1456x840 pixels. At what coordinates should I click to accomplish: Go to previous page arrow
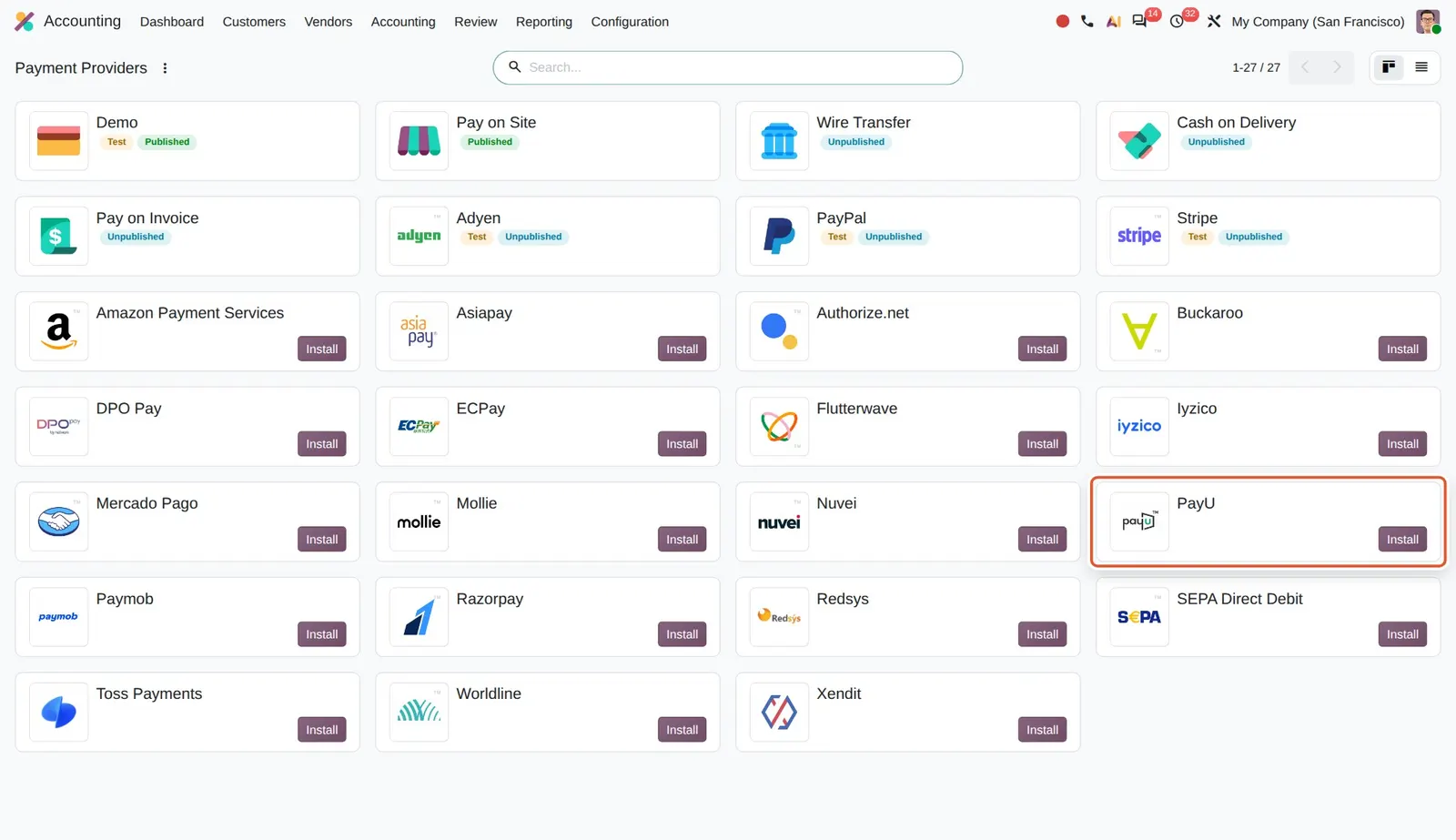(x=1305, y=67)
